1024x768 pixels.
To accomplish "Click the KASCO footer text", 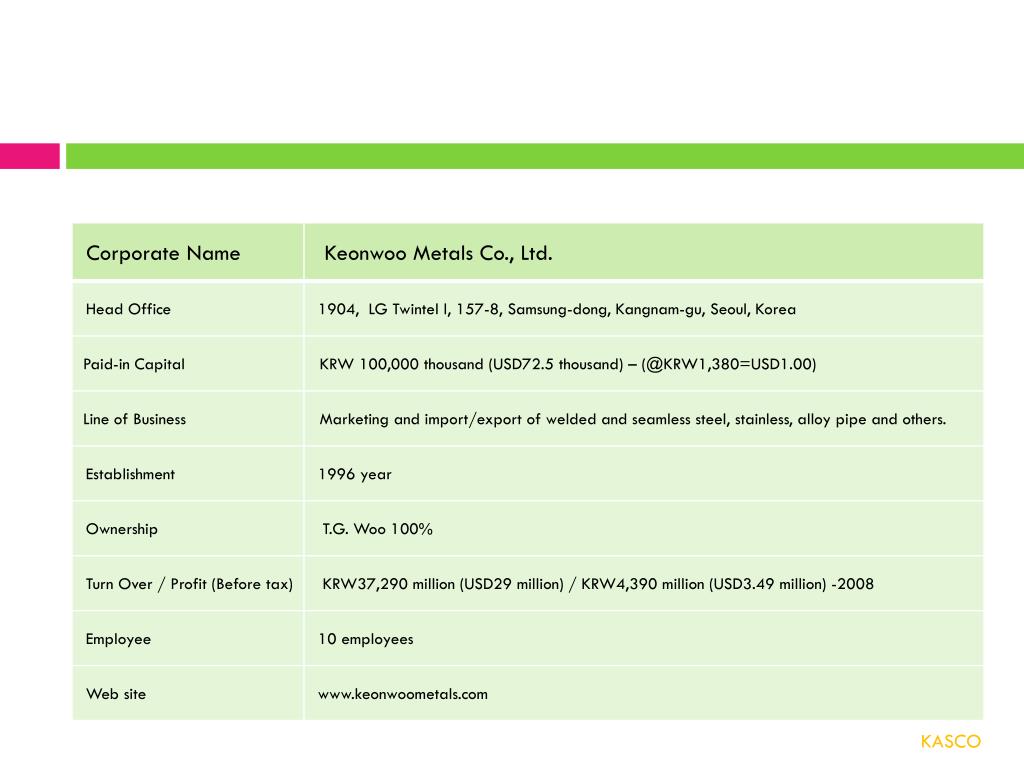I will click(951, 742).
